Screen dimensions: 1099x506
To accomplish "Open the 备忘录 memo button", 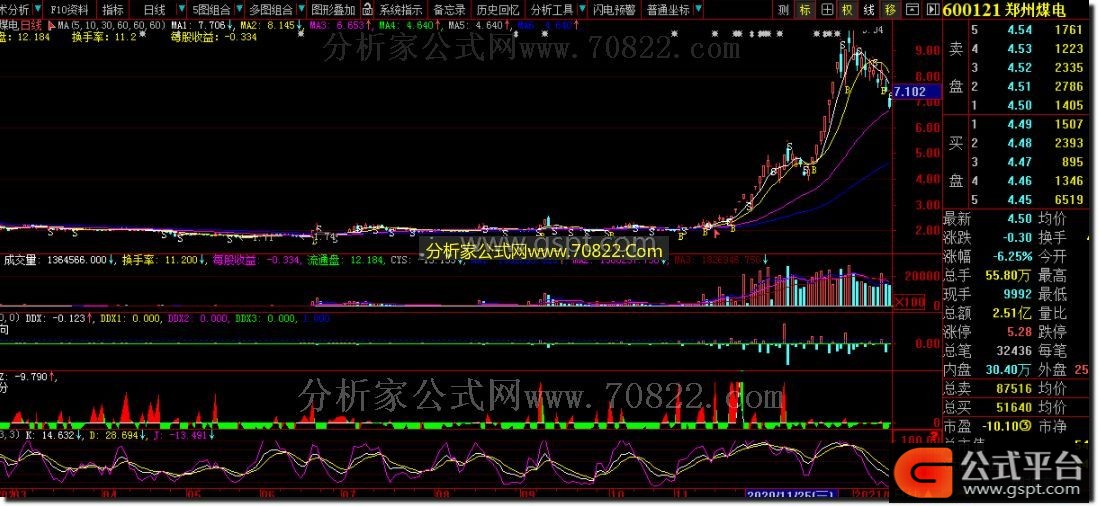I will tap(449, 9).
